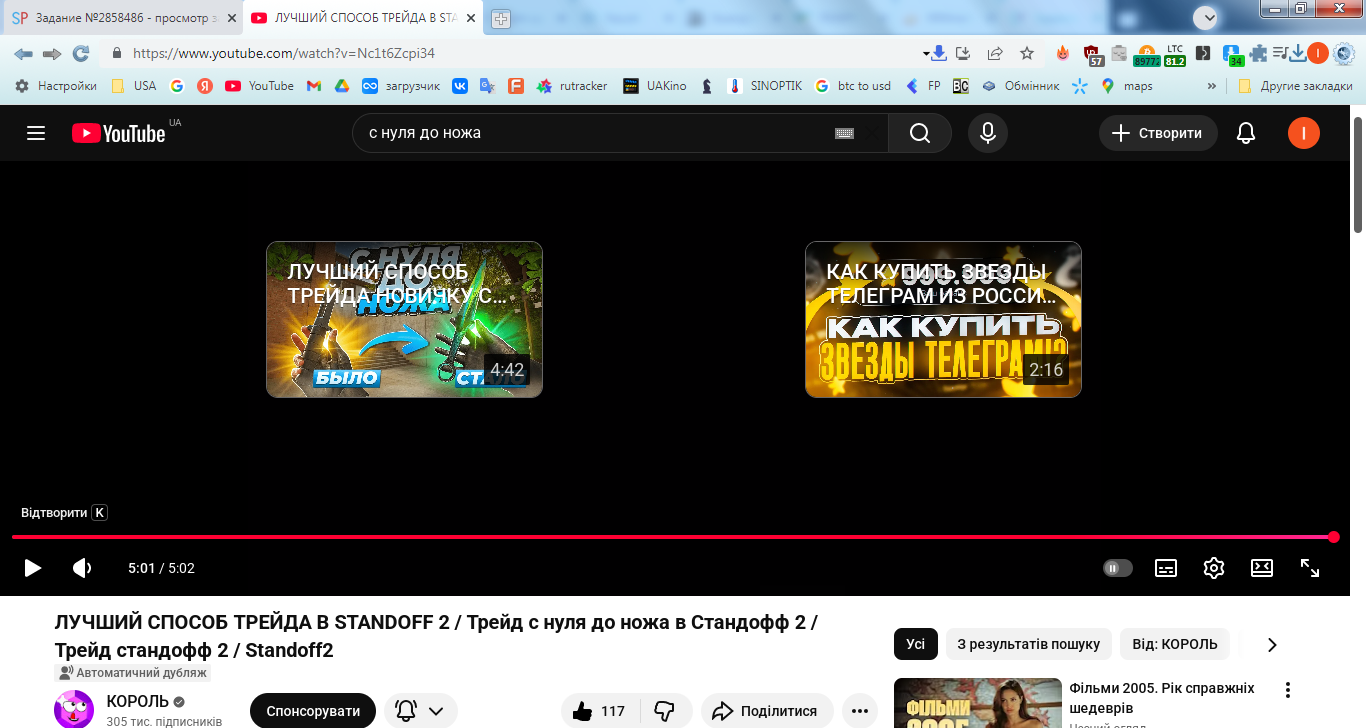Viewport: 1366px width, 728px height.
Task: Click the browser address bar URL
Action: click(284, 53)
